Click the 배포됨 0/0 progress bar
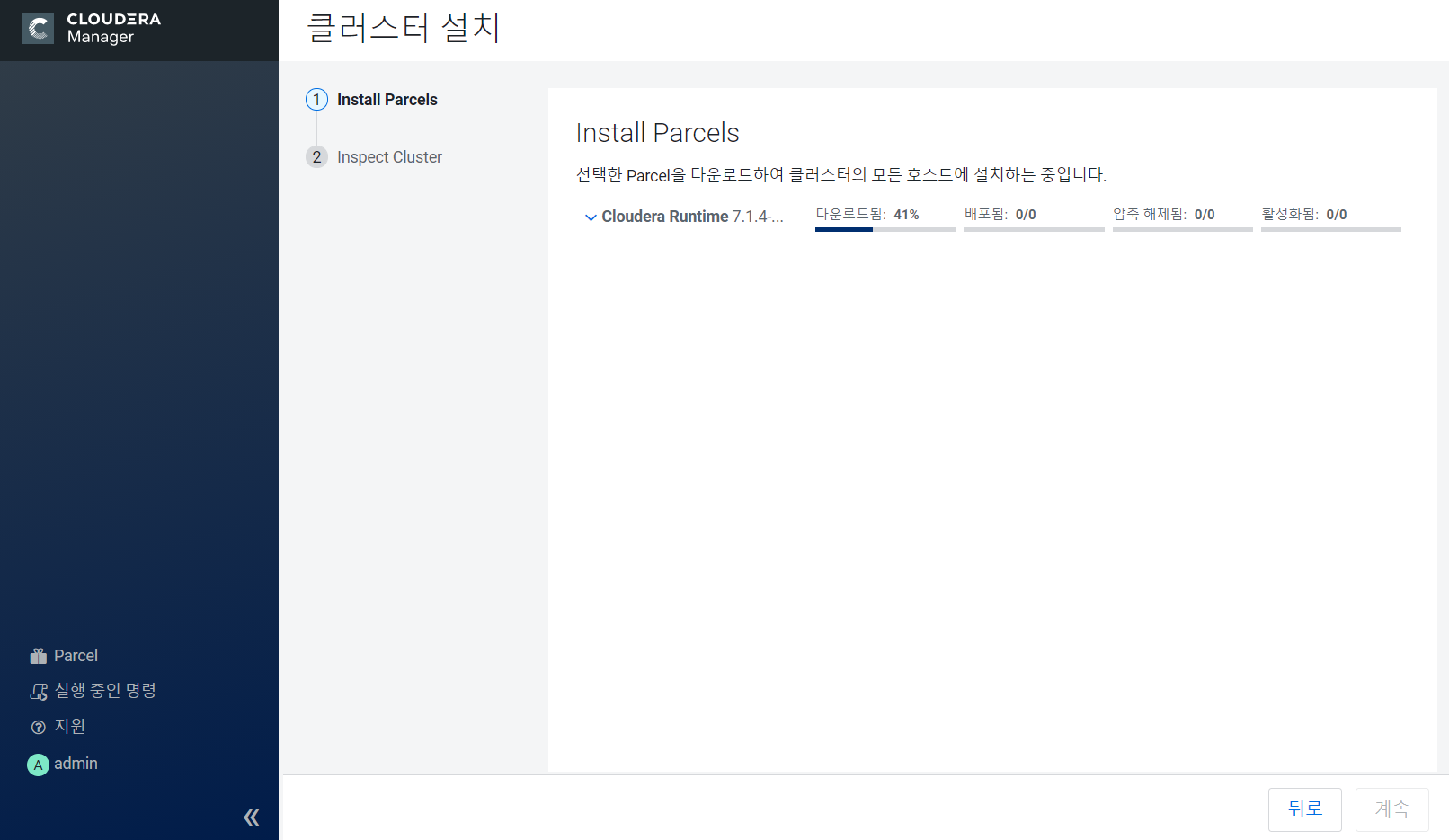 [1034, 229]
